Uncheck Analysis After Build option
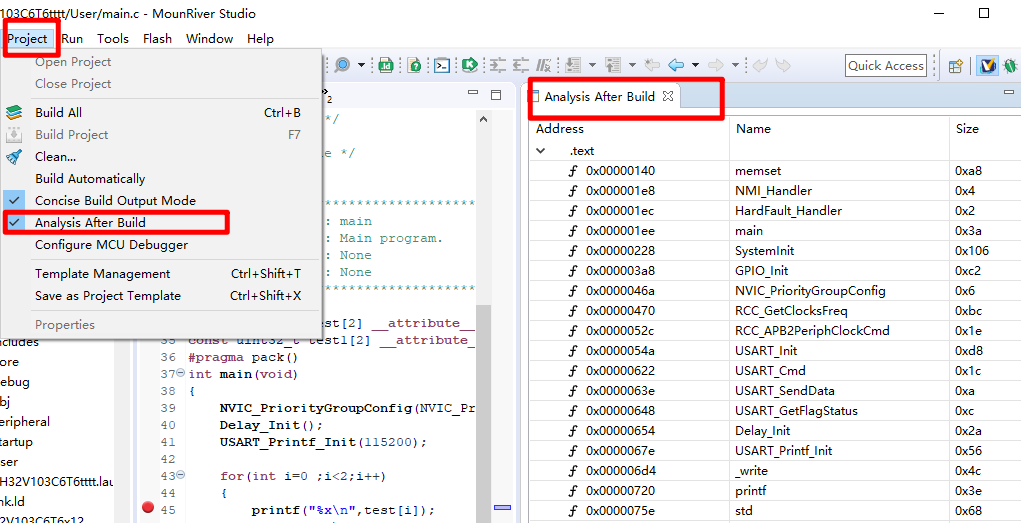The height and width of the screenshot is (523, 1021). [x=90, y=223]
